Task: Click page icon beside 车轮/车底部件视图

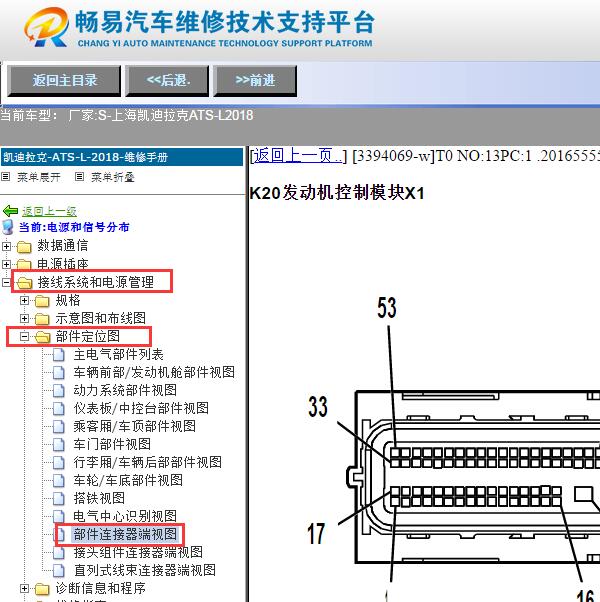Action: (59, 481)
